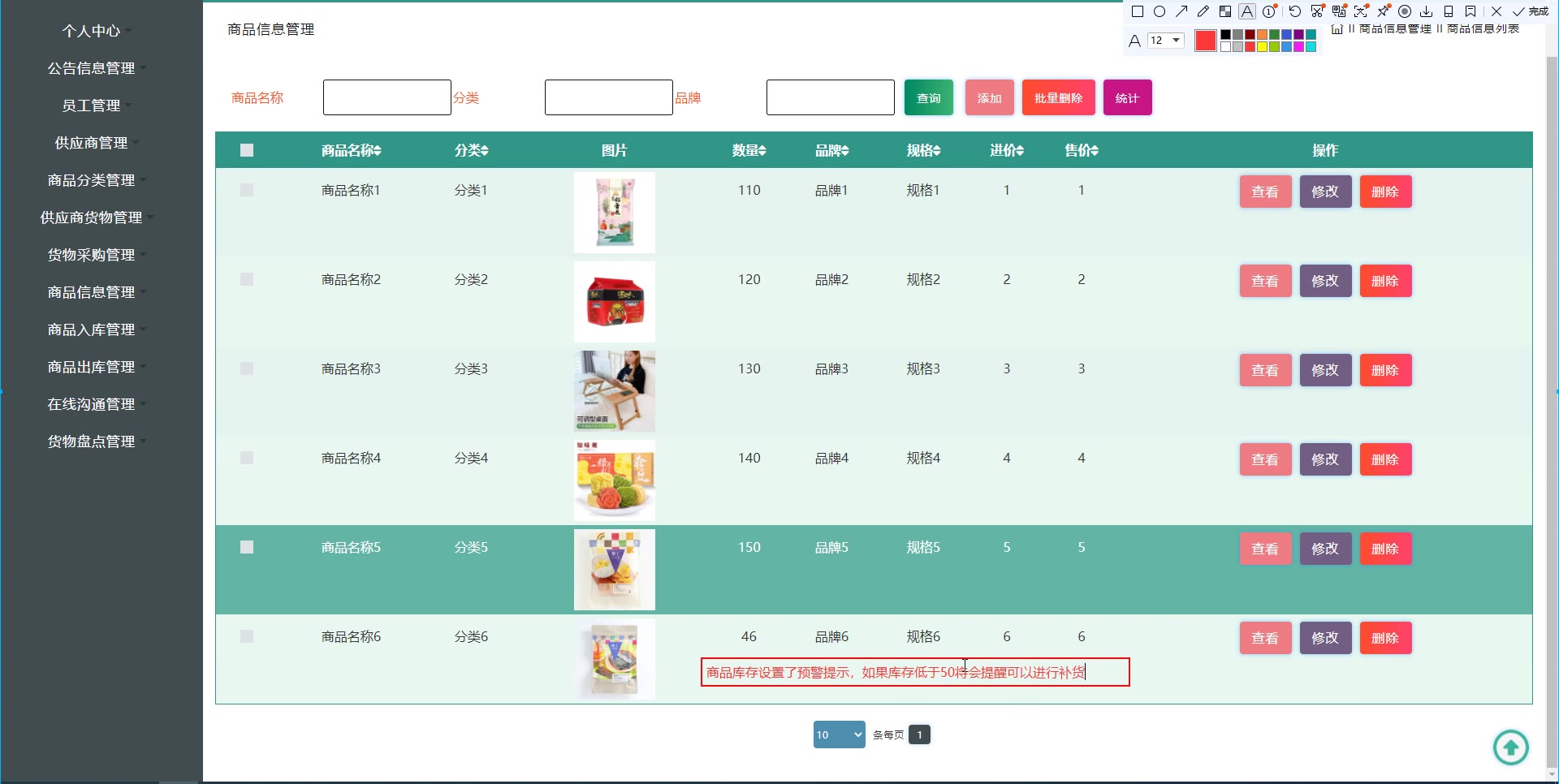Click the send-to-phone icon
1559x784 pixels.
tap(1449, 11)
